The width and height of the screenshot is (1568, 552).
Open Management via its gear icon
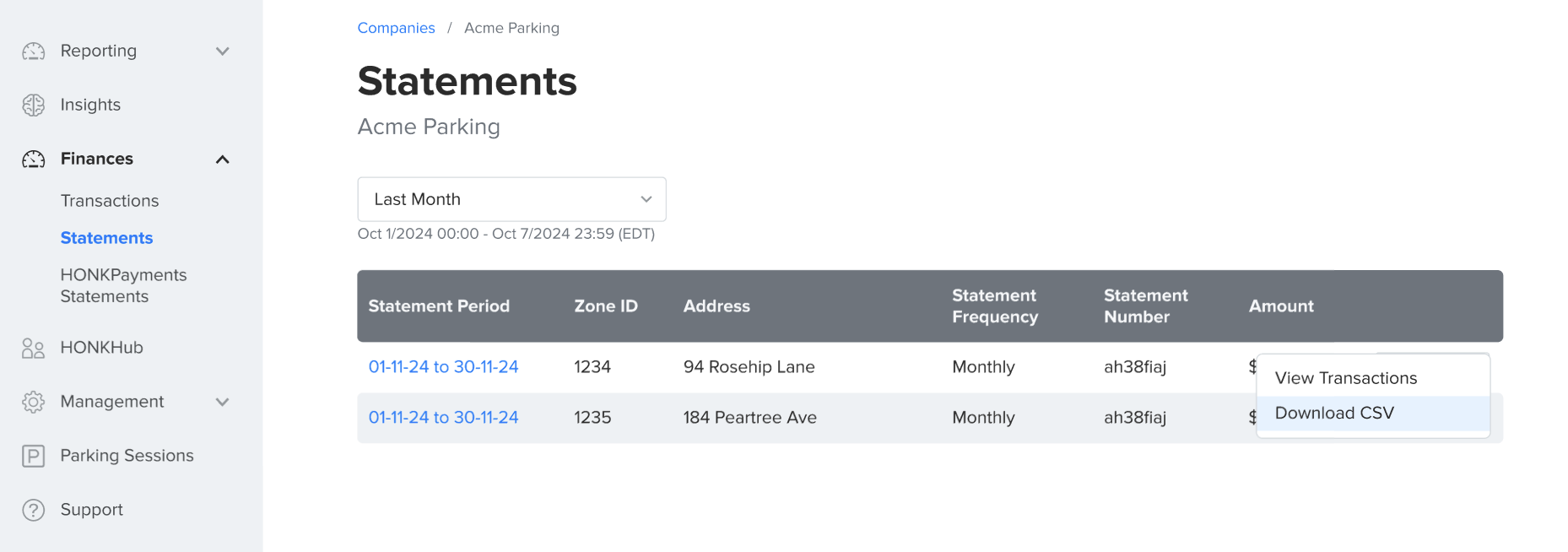click(33, 402)
